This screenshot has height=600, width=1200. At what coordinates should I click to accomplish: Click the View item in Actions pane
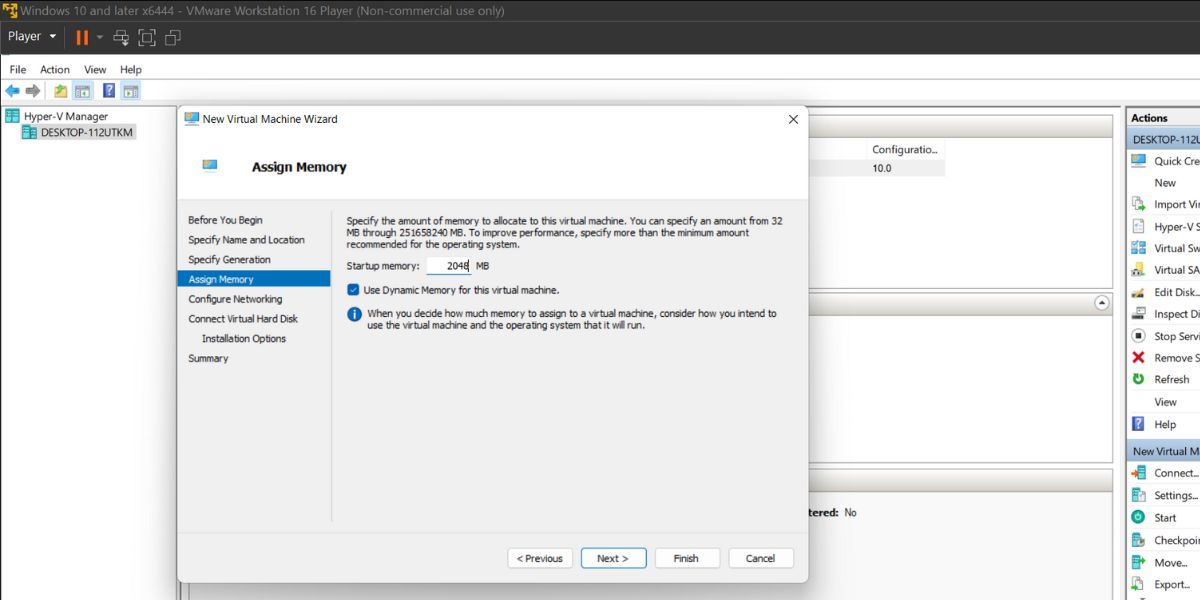pos(1166,402)
